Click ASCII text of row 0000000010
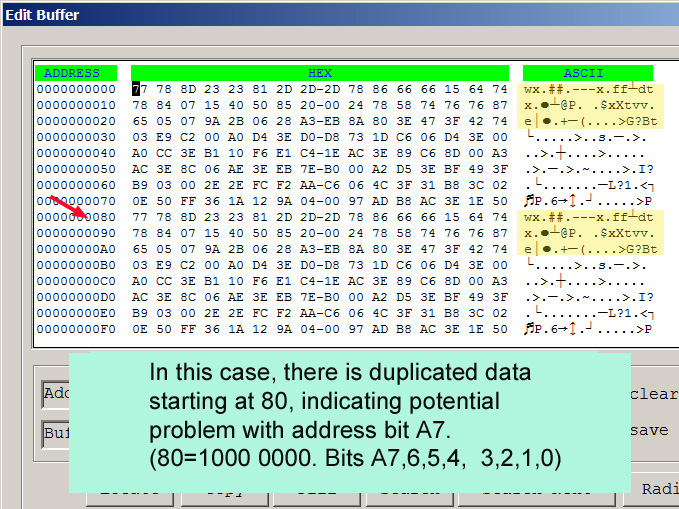This screenshot has width=679, height=509. [588, 105]
